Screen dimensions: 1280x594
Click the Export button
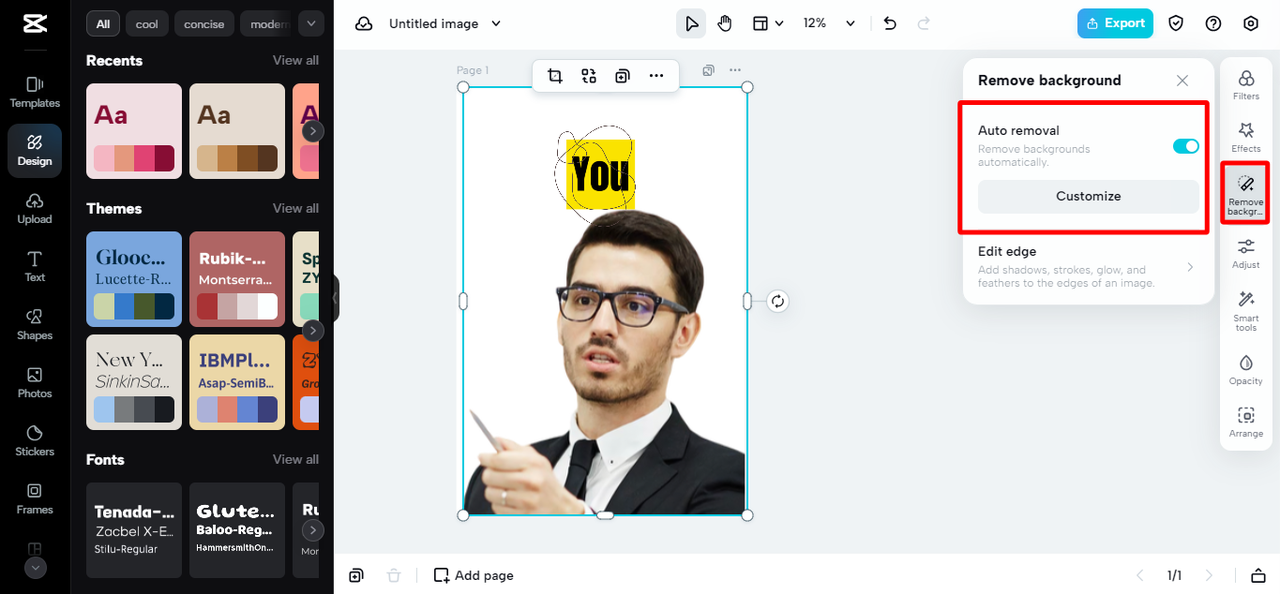tap(1115, 24)
